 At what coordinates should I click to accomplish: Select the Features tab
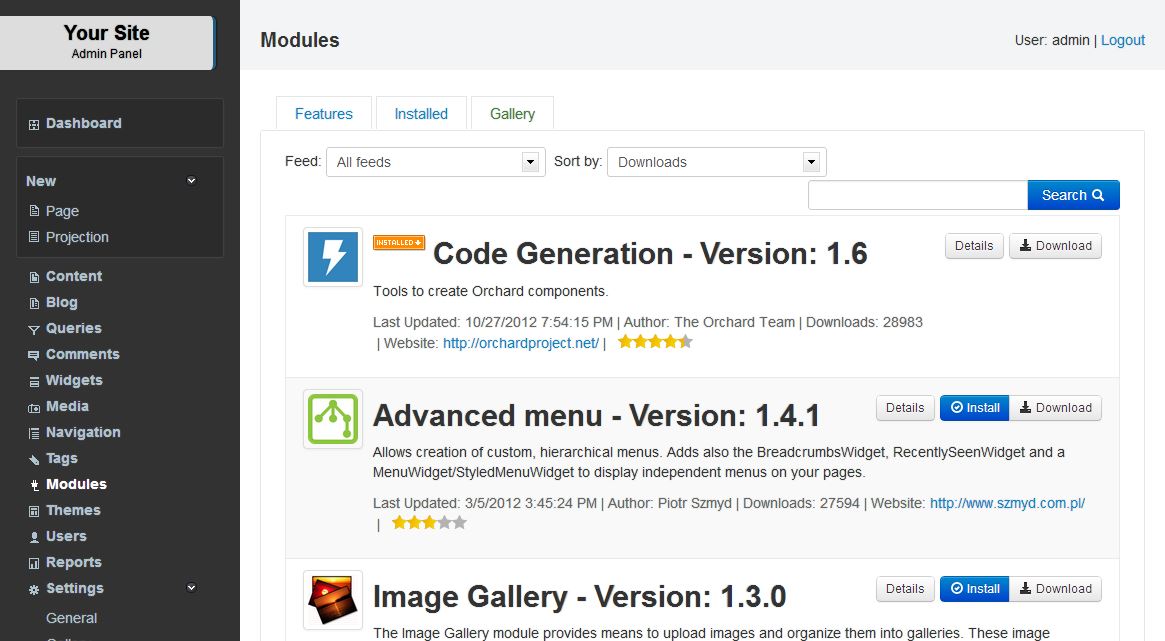point(322,113)
